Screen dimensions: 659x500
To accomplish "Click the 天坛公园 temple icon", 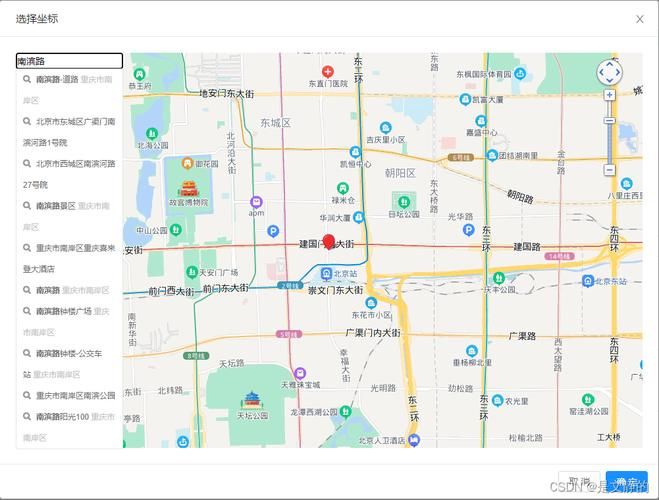I will point(251,400).
